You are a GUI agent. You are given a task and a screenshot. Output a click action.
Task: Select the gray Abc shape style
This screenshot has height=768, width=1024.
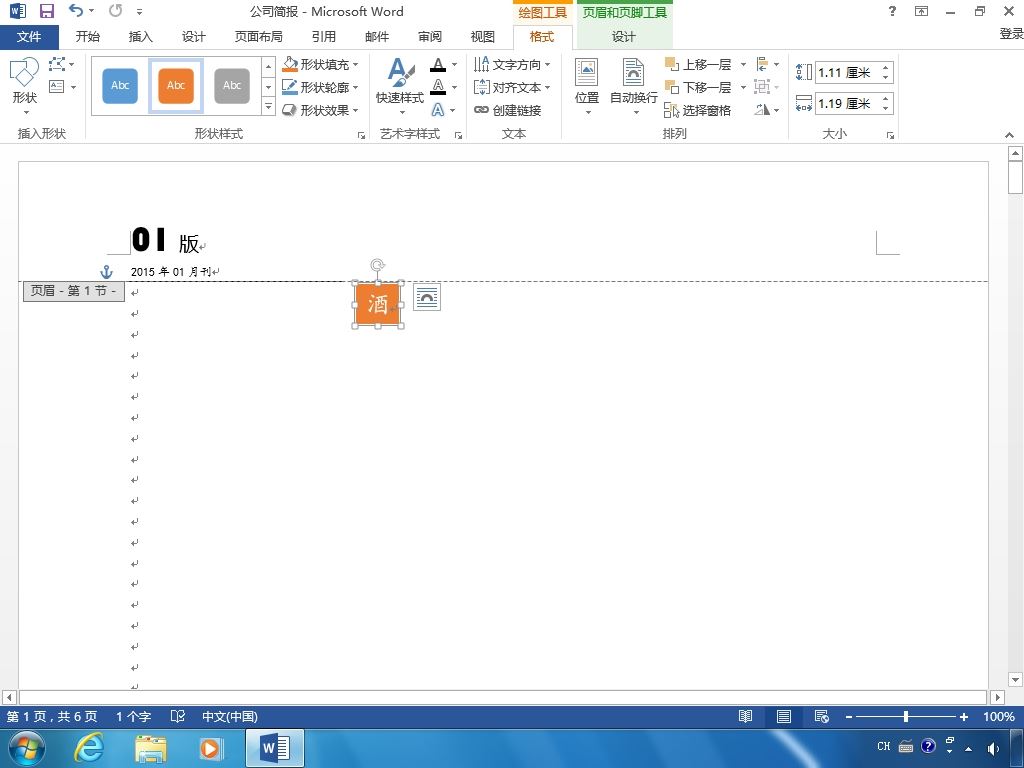(232, 86)
